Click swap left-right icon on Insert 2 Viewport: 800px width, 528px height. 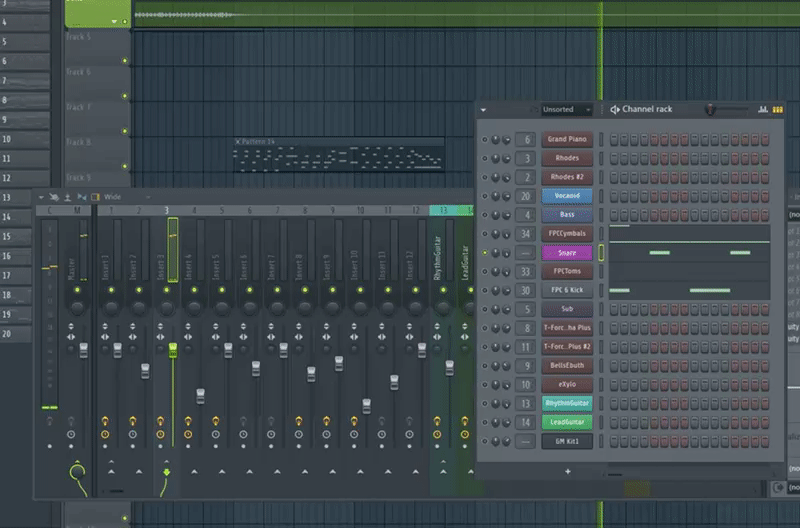click(x=133, y=337)
